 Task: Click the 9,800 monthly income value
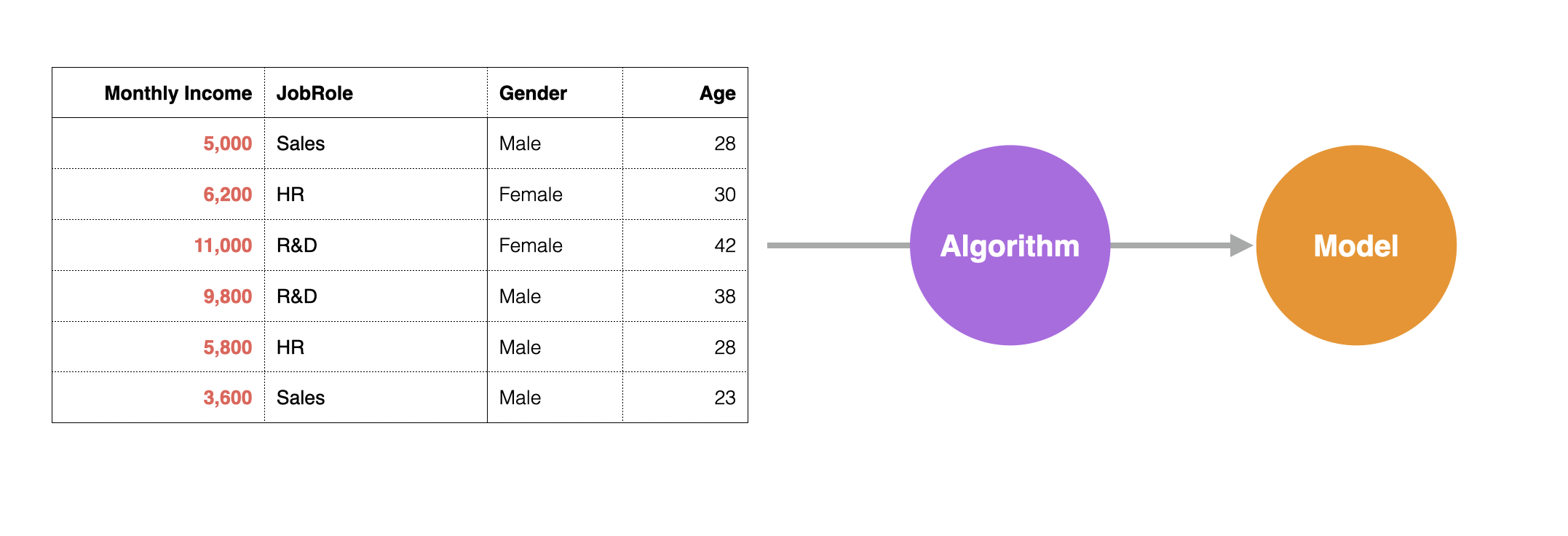[227, 296]
